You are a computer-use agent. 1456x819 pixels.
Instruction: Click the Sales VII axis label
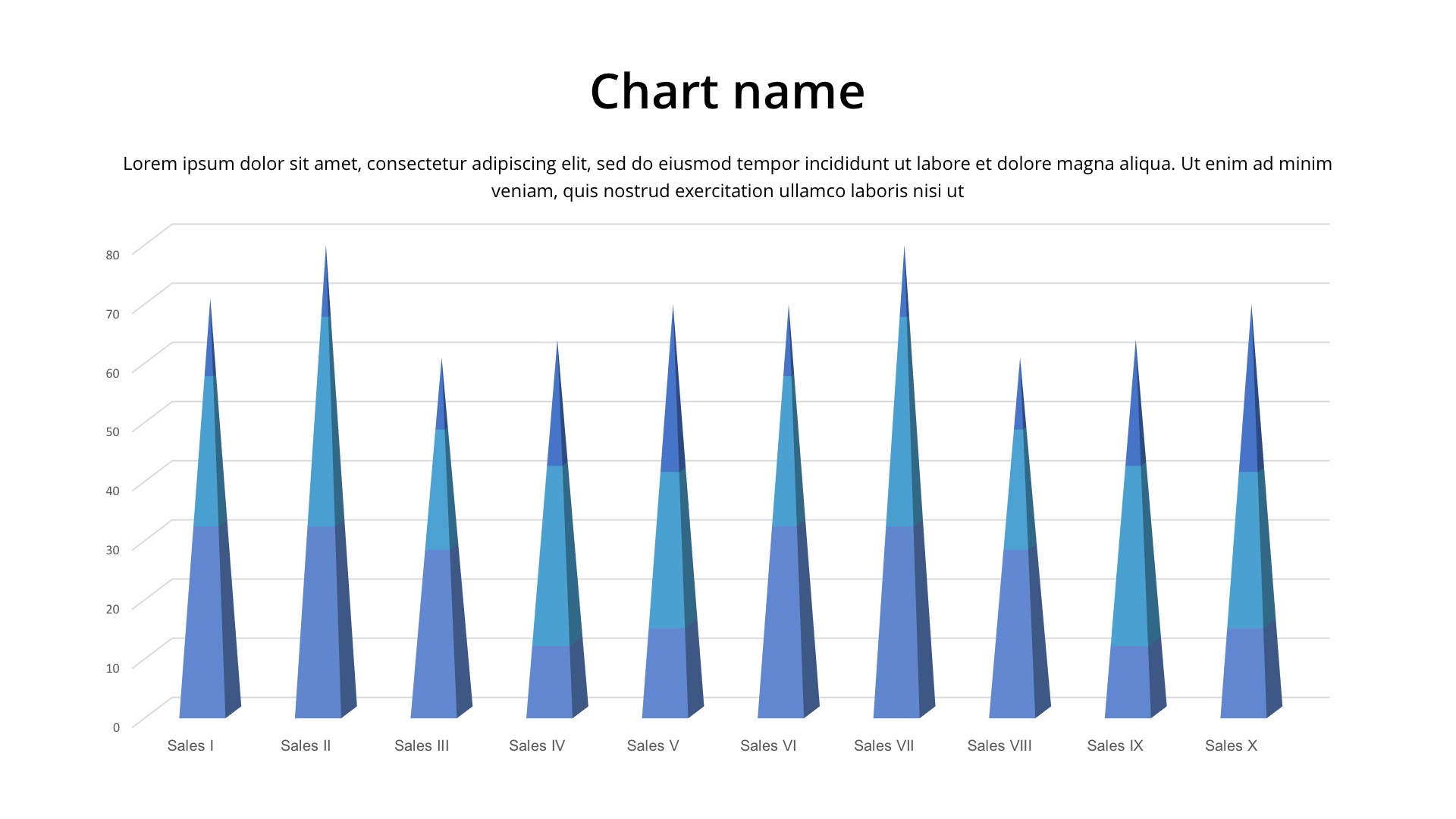coord(883,745)
